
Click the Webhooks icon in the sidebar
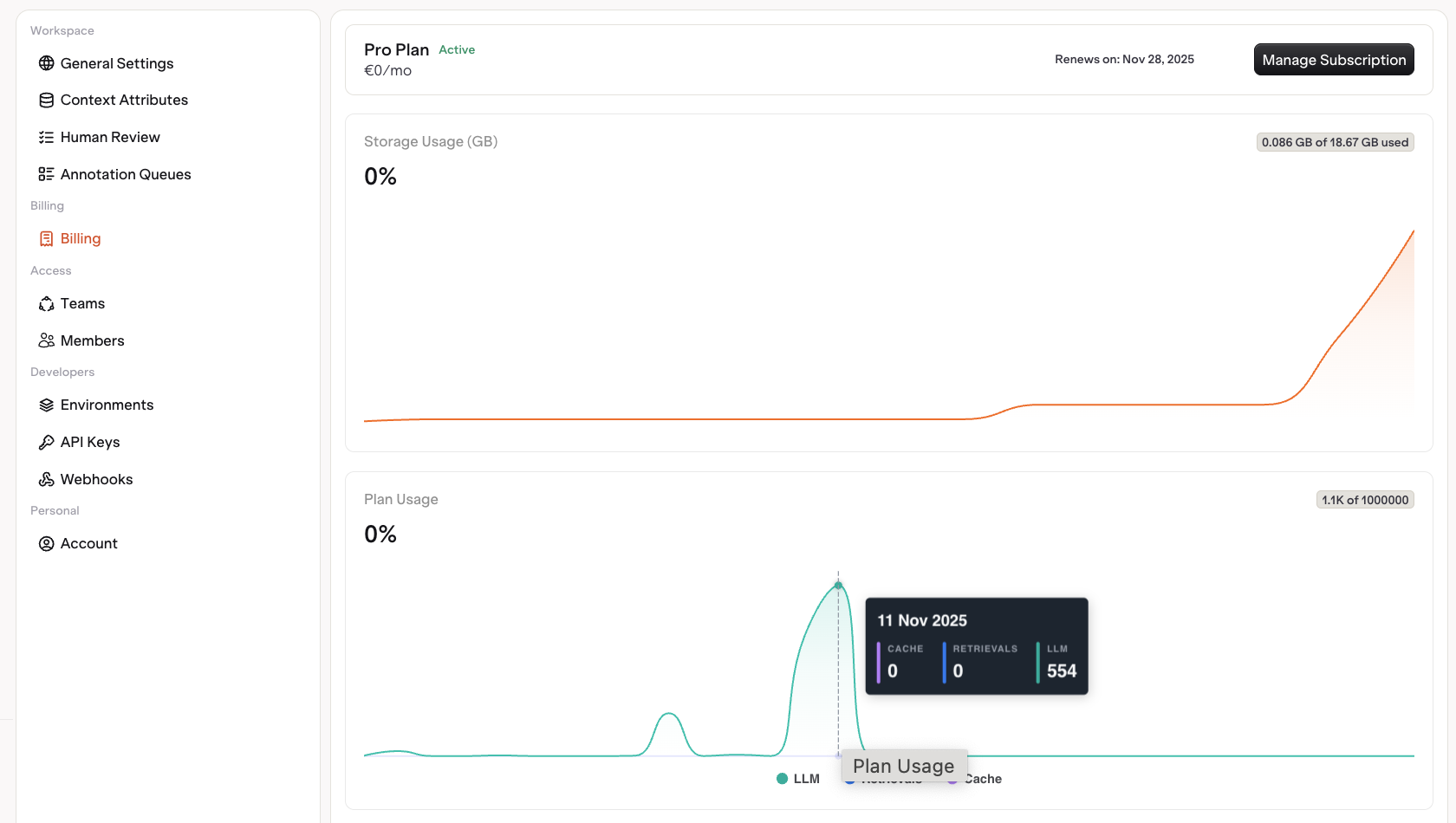pyautogui.click(x=46, y=478)
